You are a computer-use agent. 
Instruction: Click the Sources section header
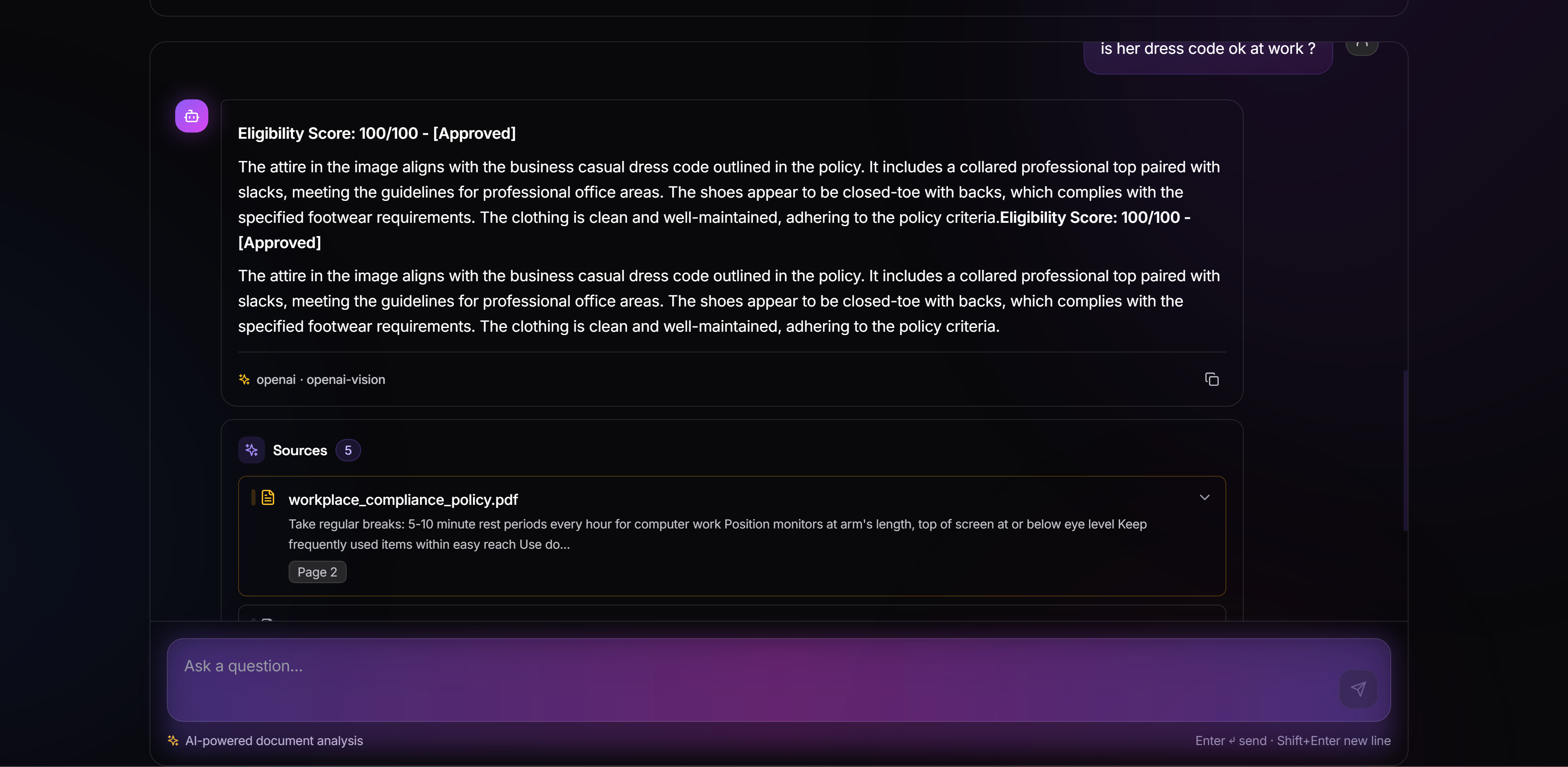[299, 451]
